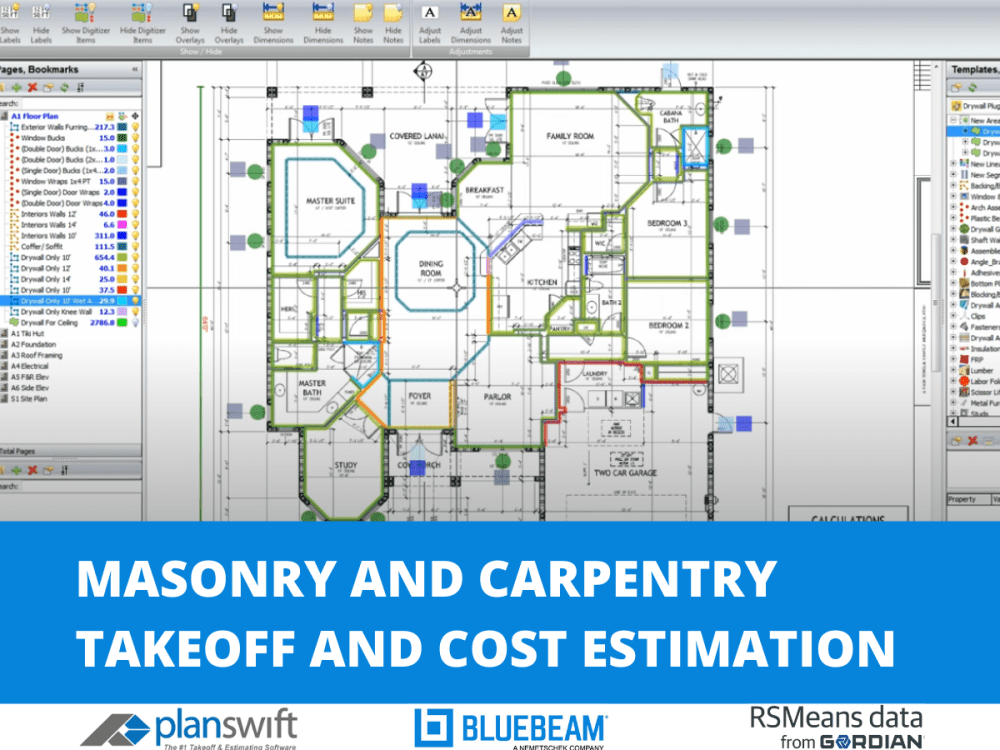Toggle lightbulb for Coffer/Soffit
The height and width of the screenshot is (750, 1000).
point(135,246)
